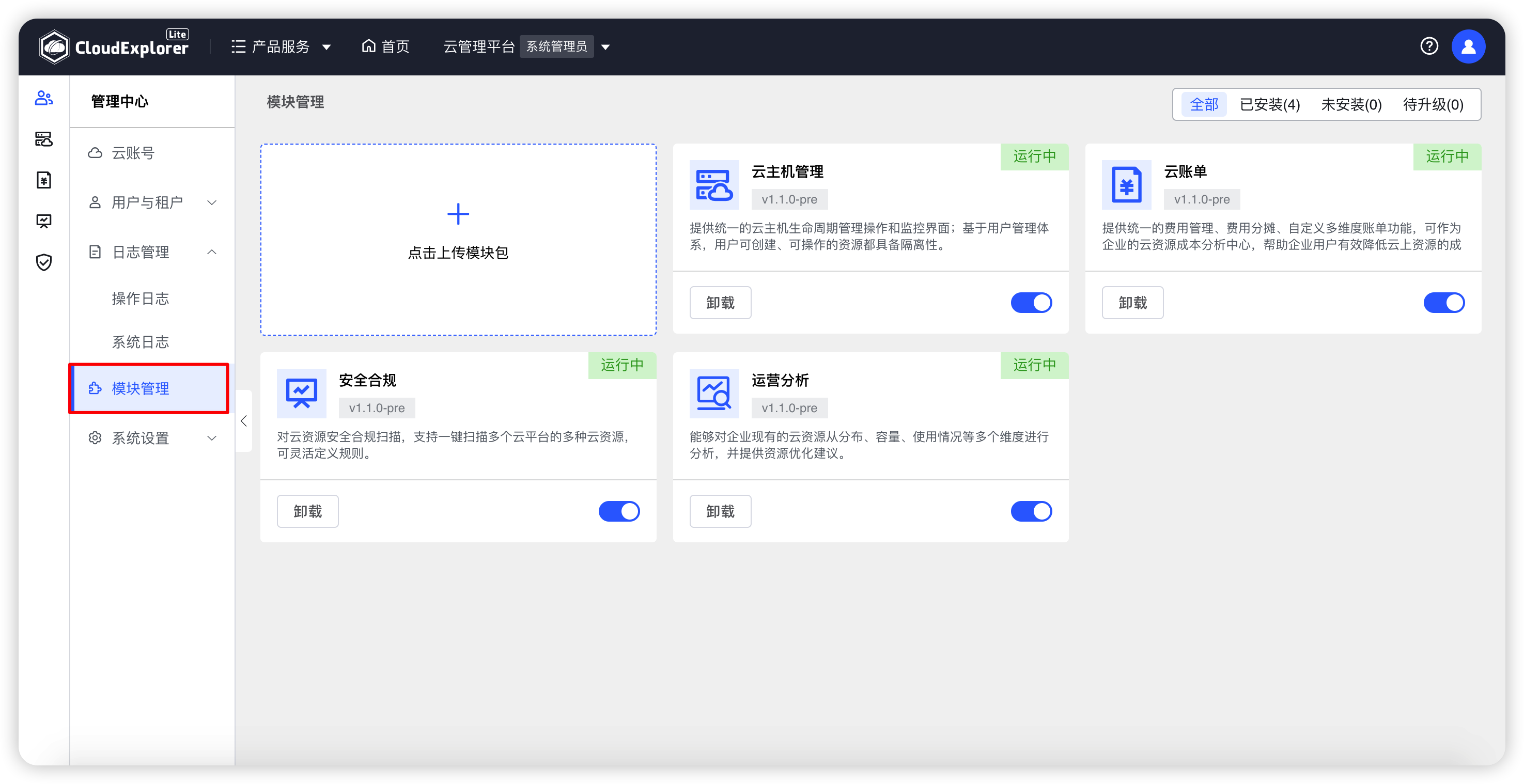Click the 云主机管理 v1.1.0-pre version tag
1524x784 pixels.
point(789,199)
